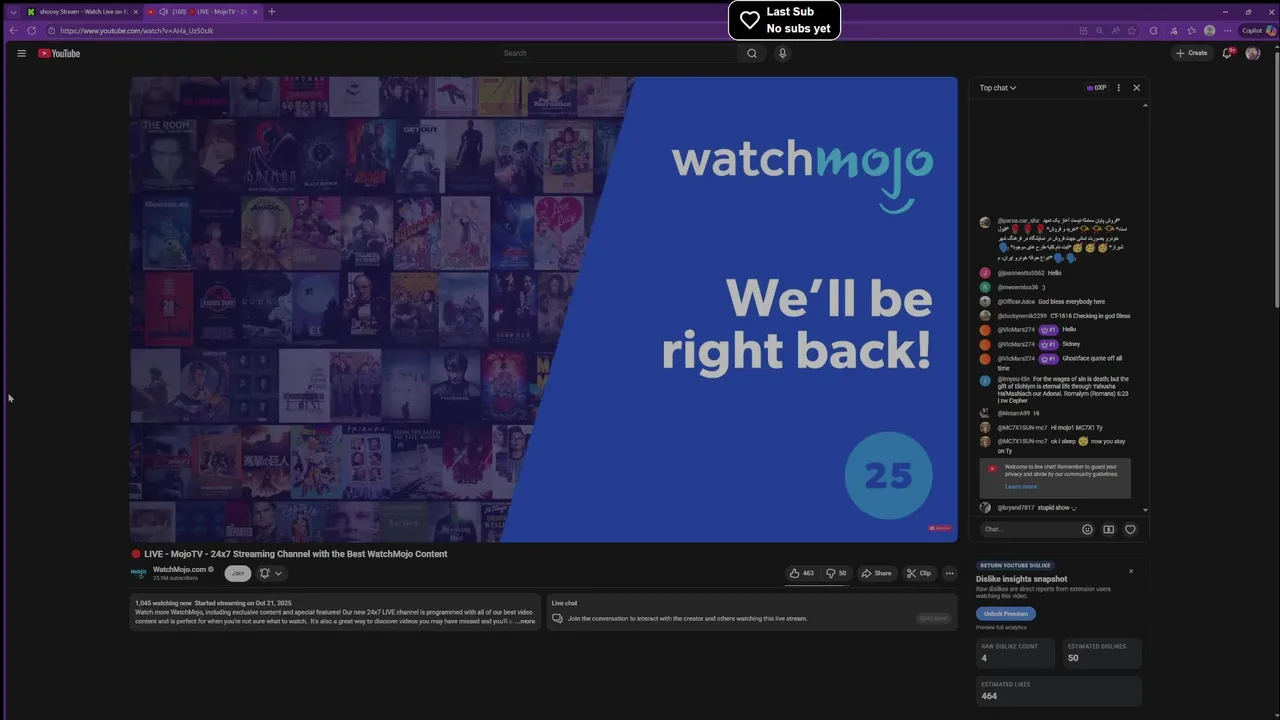Screen dimensions: 1280x720
Task: Open a new browser tab
Action: click(271, 12)
